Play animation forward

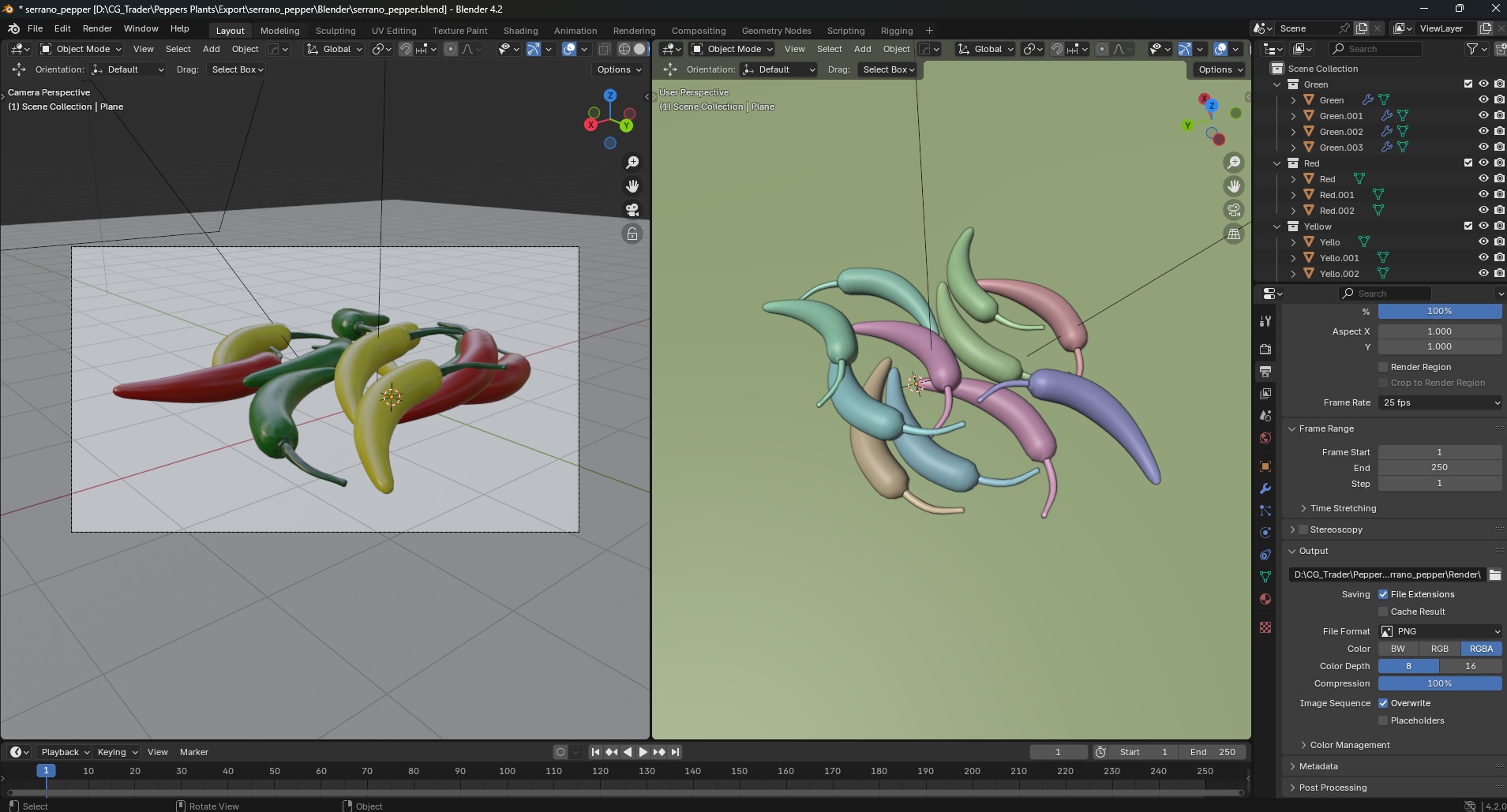643,752
